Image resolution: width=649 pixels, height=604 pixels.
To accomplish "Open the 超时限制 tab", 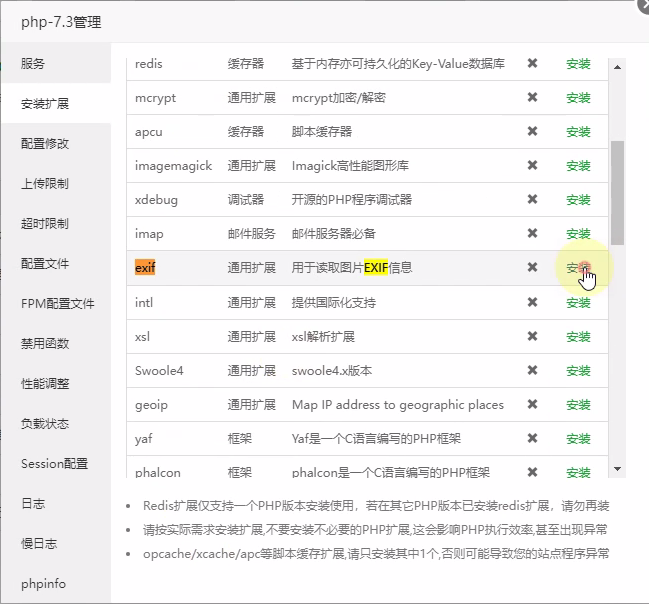I will coord(56,224).
